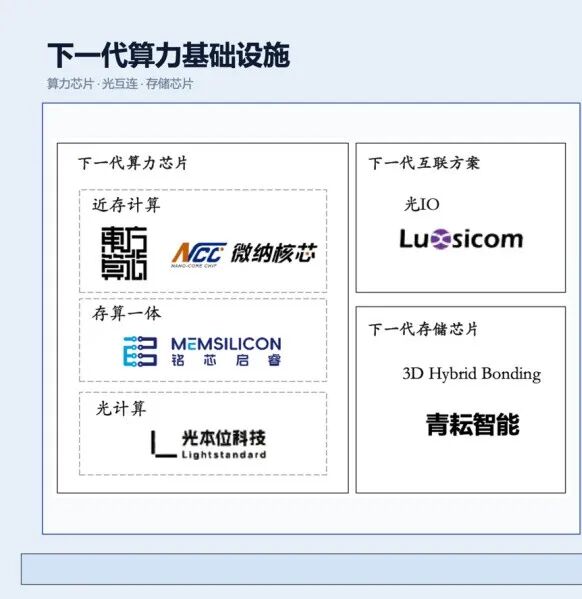Screen dimensions: 582x599
Task: Click the NCC Nano-Core Chip logo
Action: [x=199, y=254]
